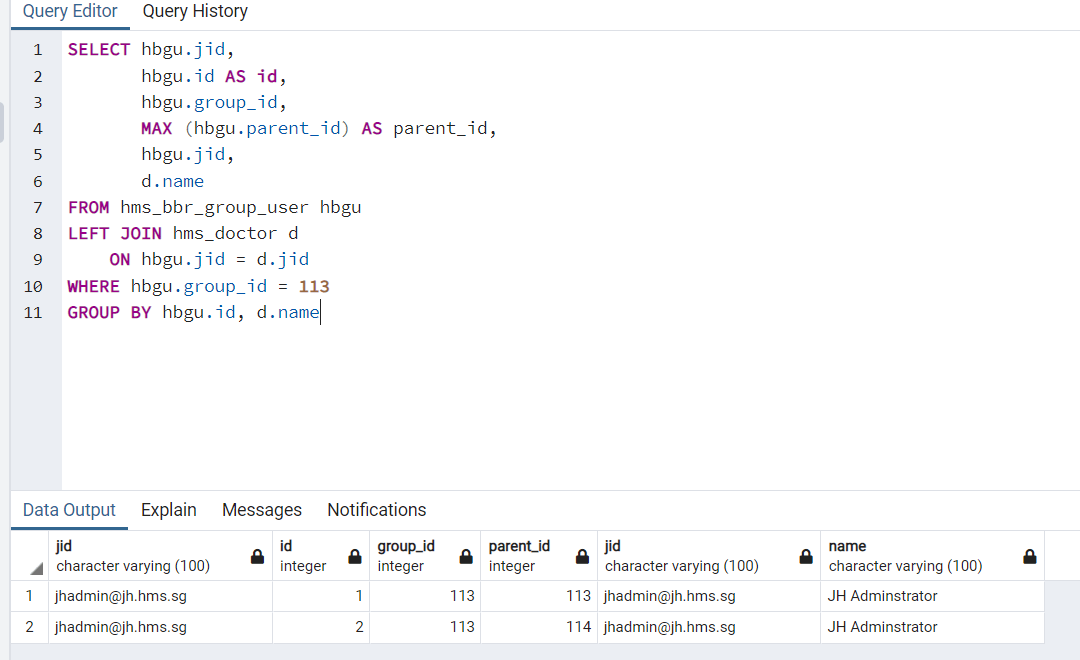The height and width of the screenshot is (660, 1080).
Task: Click the lock icon on the parent_id column
Action: pyautogui.click(x=582, y=555)
